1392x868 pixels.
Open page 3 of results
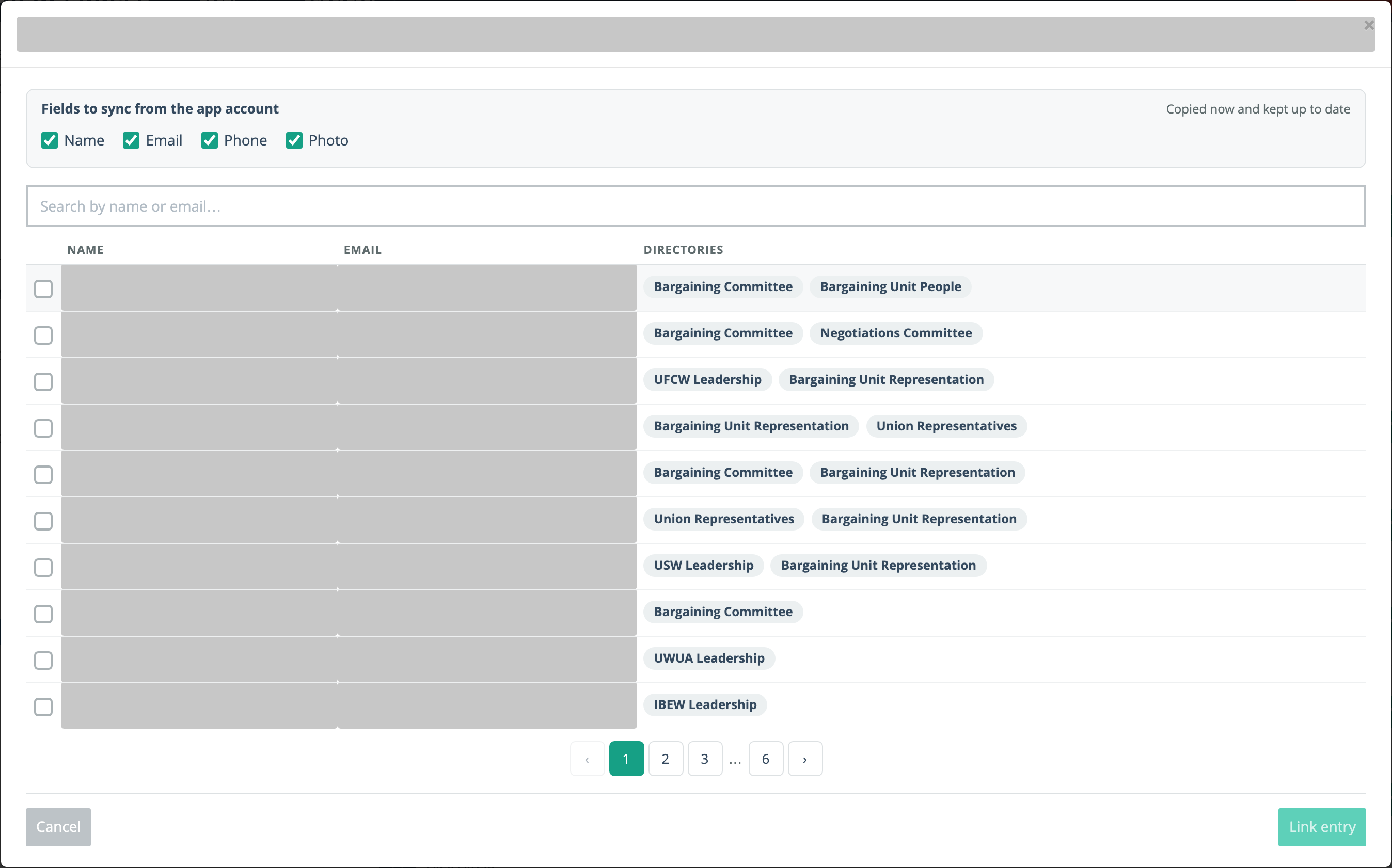pos(705,759)
